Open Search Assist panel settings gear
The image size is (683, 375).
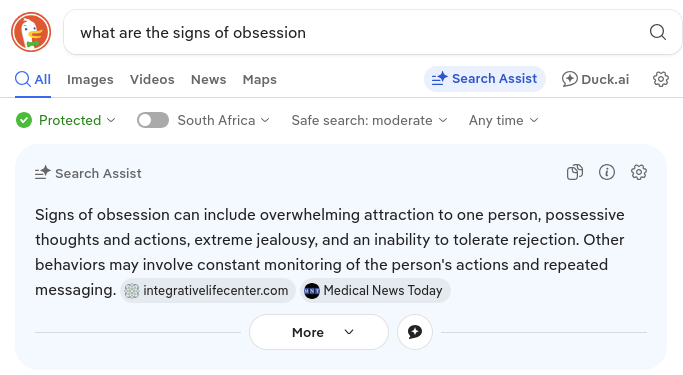click(639, 172)
